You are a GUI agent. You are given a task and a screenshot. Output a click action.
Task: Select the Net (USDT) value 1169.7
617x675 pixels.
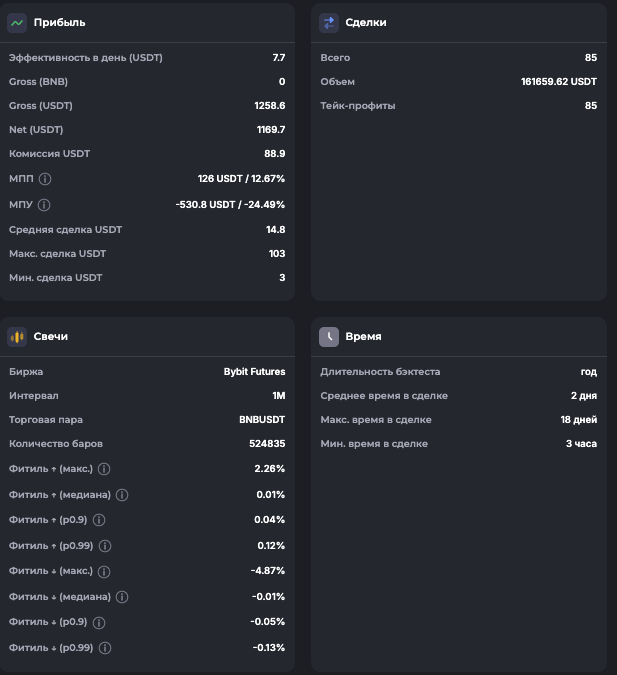tap(271, 130)
